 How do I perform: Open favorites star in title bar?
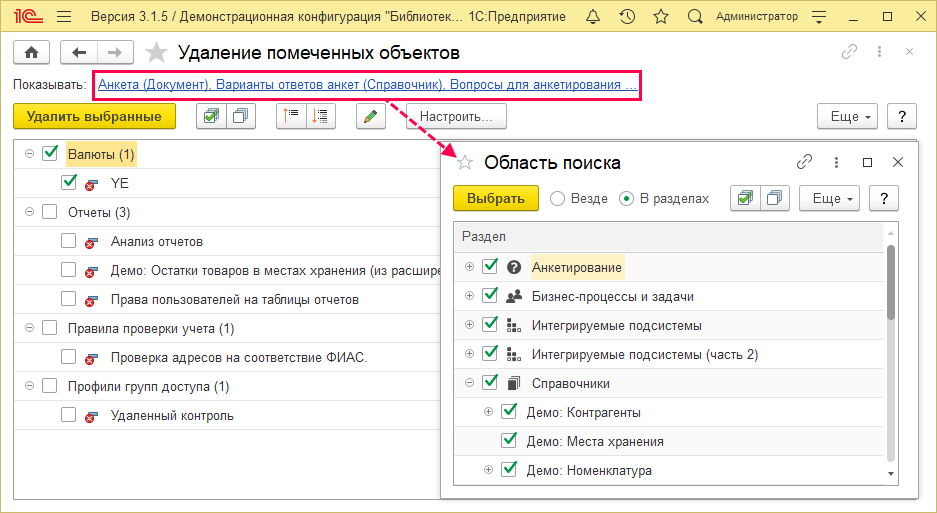(x=661, y=17)
